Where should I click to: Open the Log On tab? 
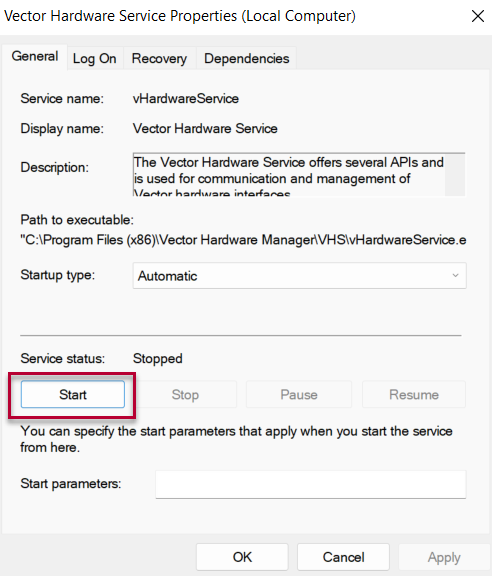(x=95, y=58)
